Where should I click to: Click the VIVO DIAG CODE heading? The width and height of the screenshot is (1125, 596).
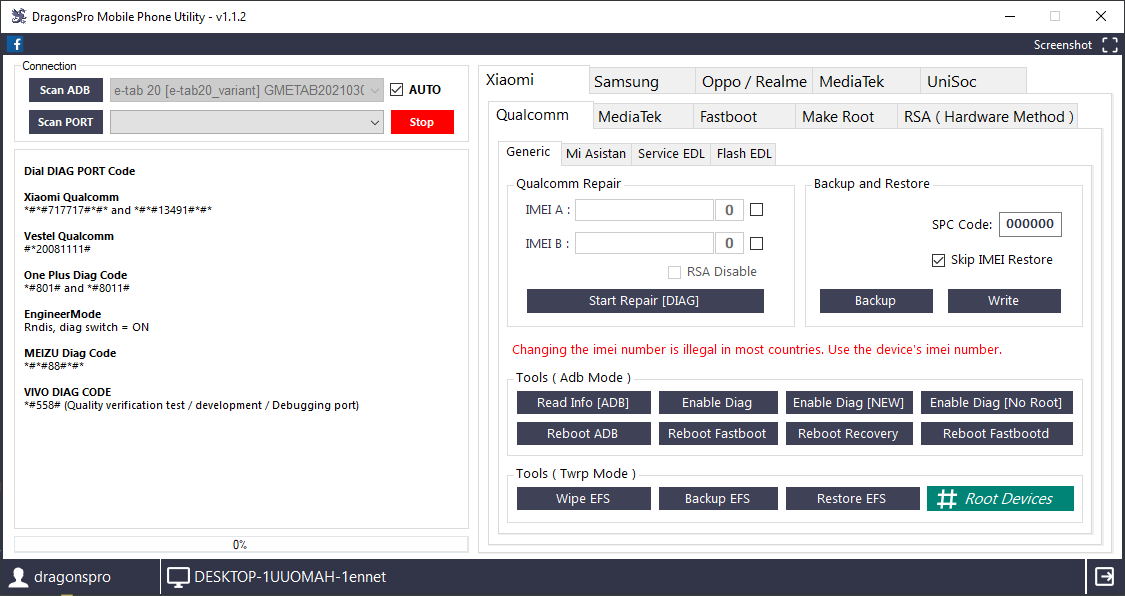[67, 392]
